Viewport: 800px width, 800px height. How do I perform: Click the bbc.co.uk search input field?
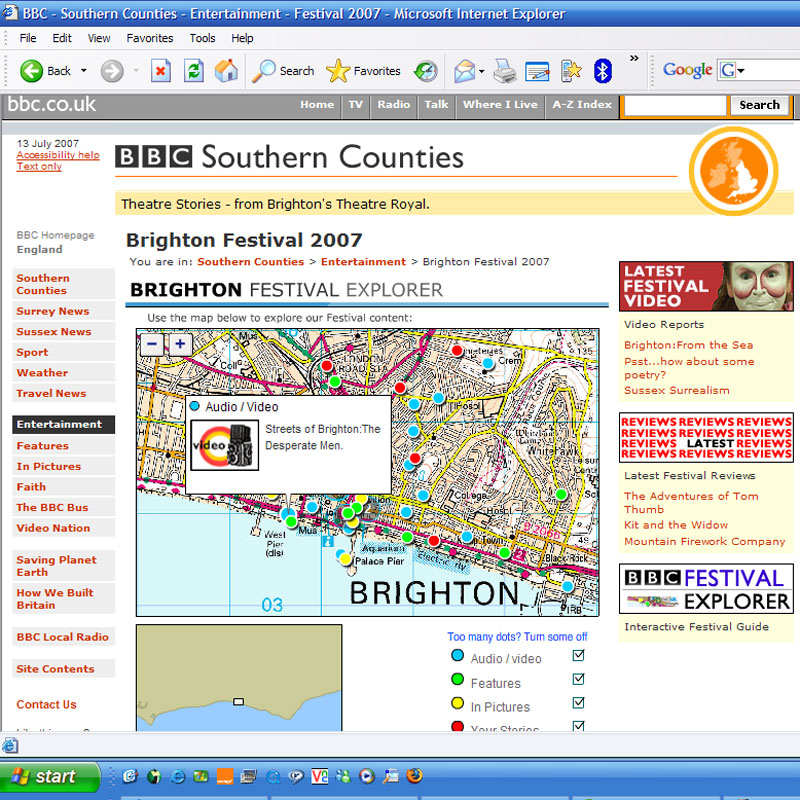(675, 105)
